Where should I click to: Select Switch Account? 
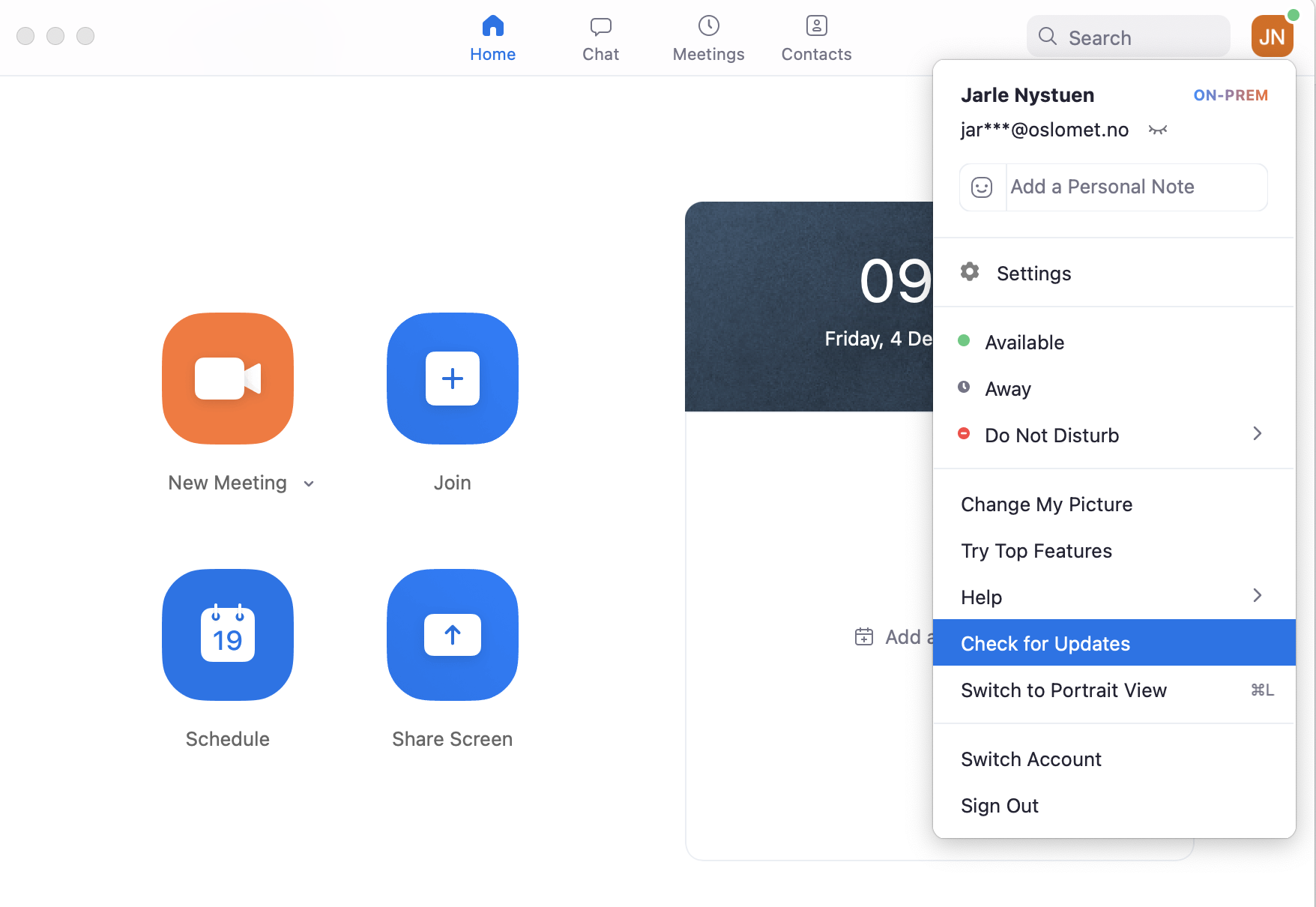(1114, 759)
